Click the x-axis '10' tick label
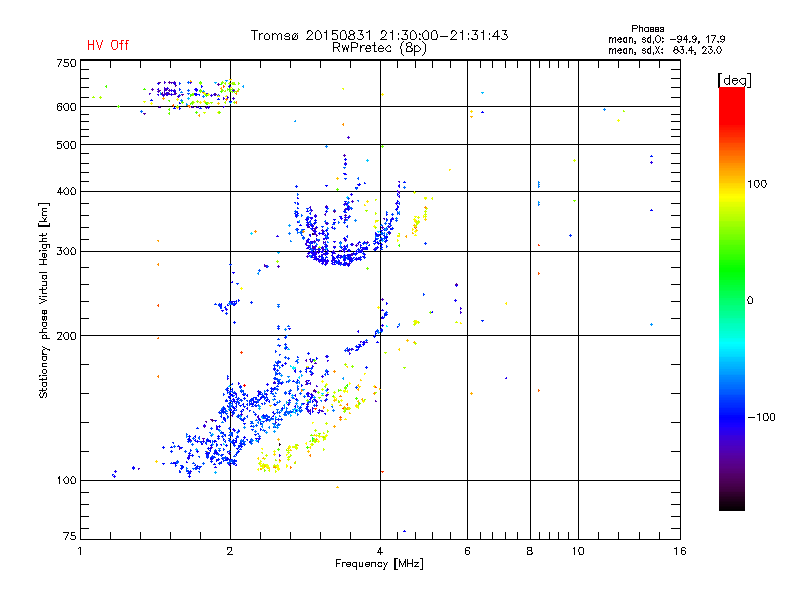 (578, 551)
